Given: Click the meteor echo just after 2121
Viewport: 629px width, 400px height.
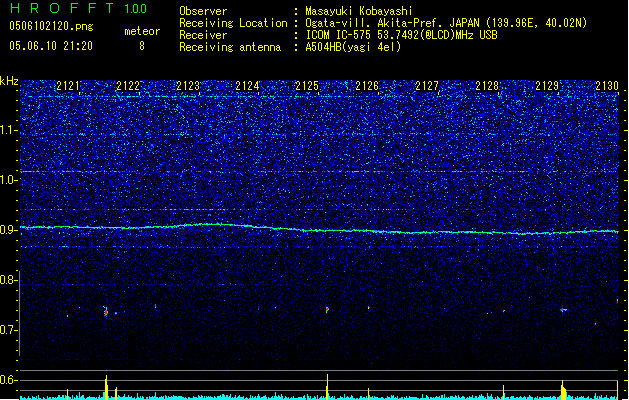Looking at the screenshot, I should pyautogui.click(x=106, y=312).
